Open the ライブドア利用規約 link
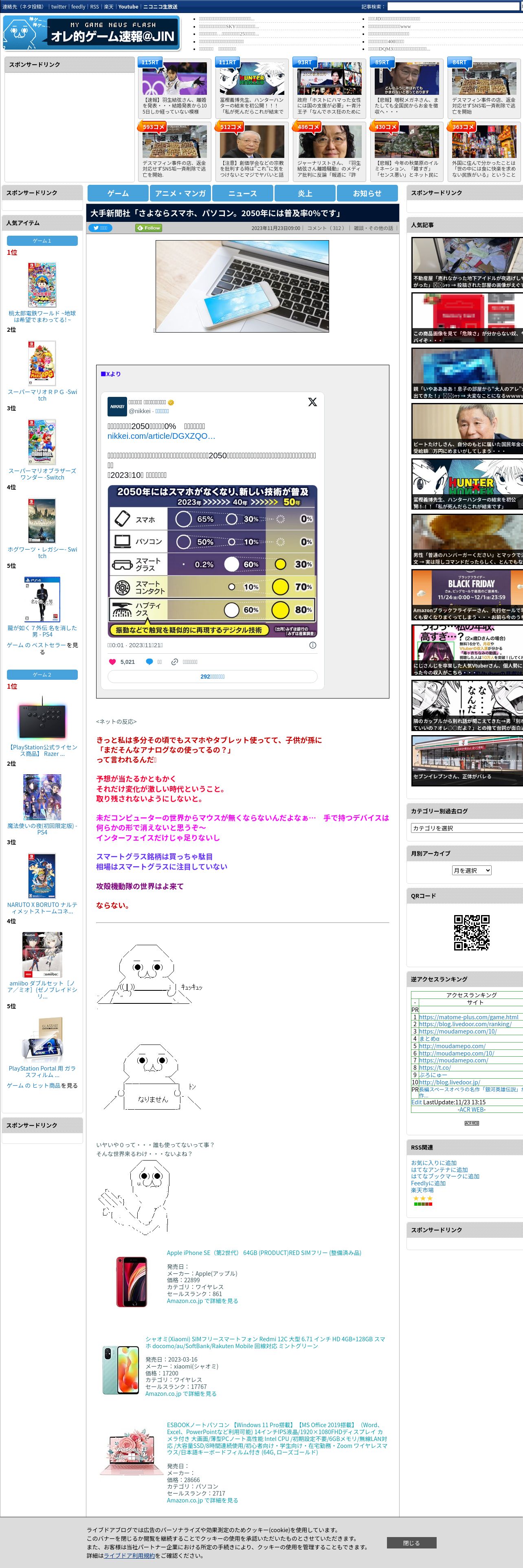The height and width of the screenshot is (1568, 523). click(x=129, y=1555)
